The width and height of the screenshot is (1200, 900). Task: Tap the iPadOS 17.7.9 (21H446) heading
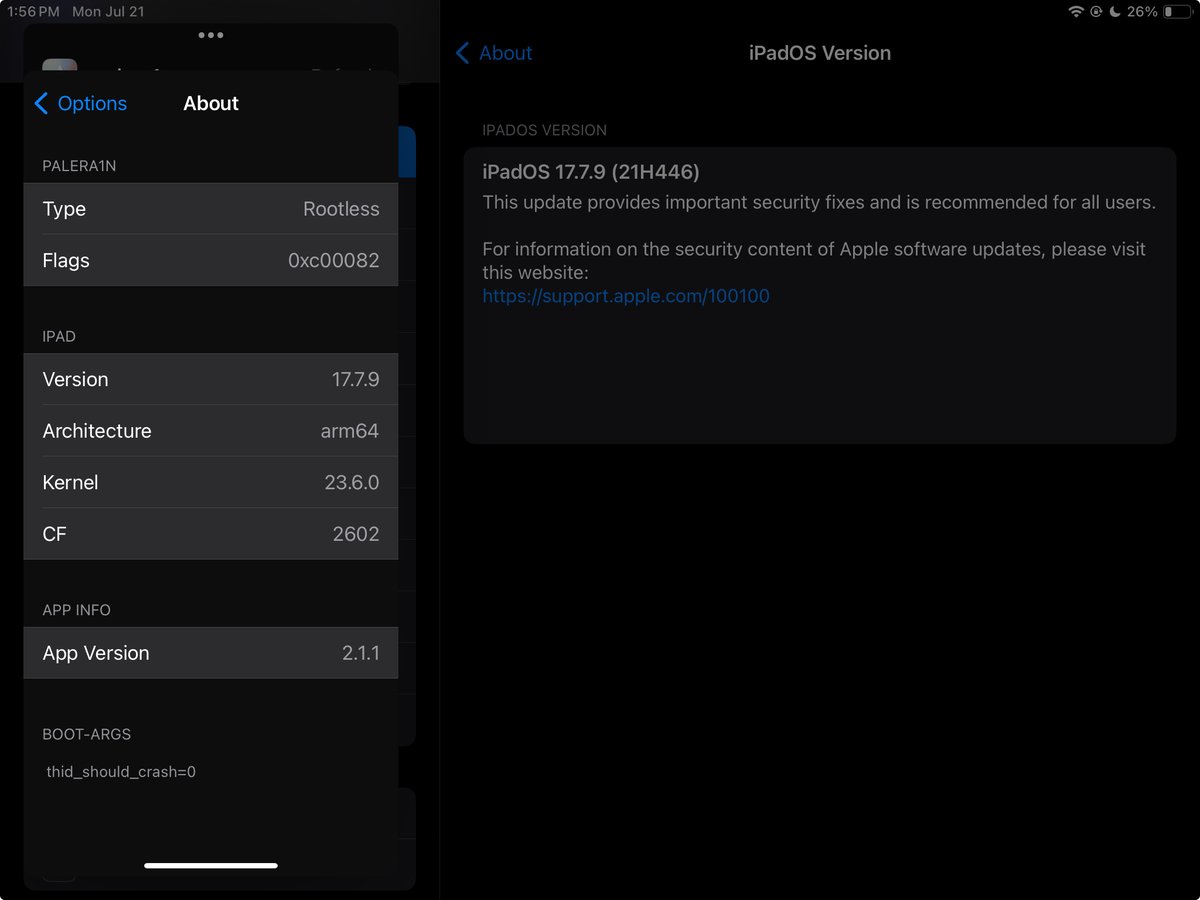tap(591, 172)
